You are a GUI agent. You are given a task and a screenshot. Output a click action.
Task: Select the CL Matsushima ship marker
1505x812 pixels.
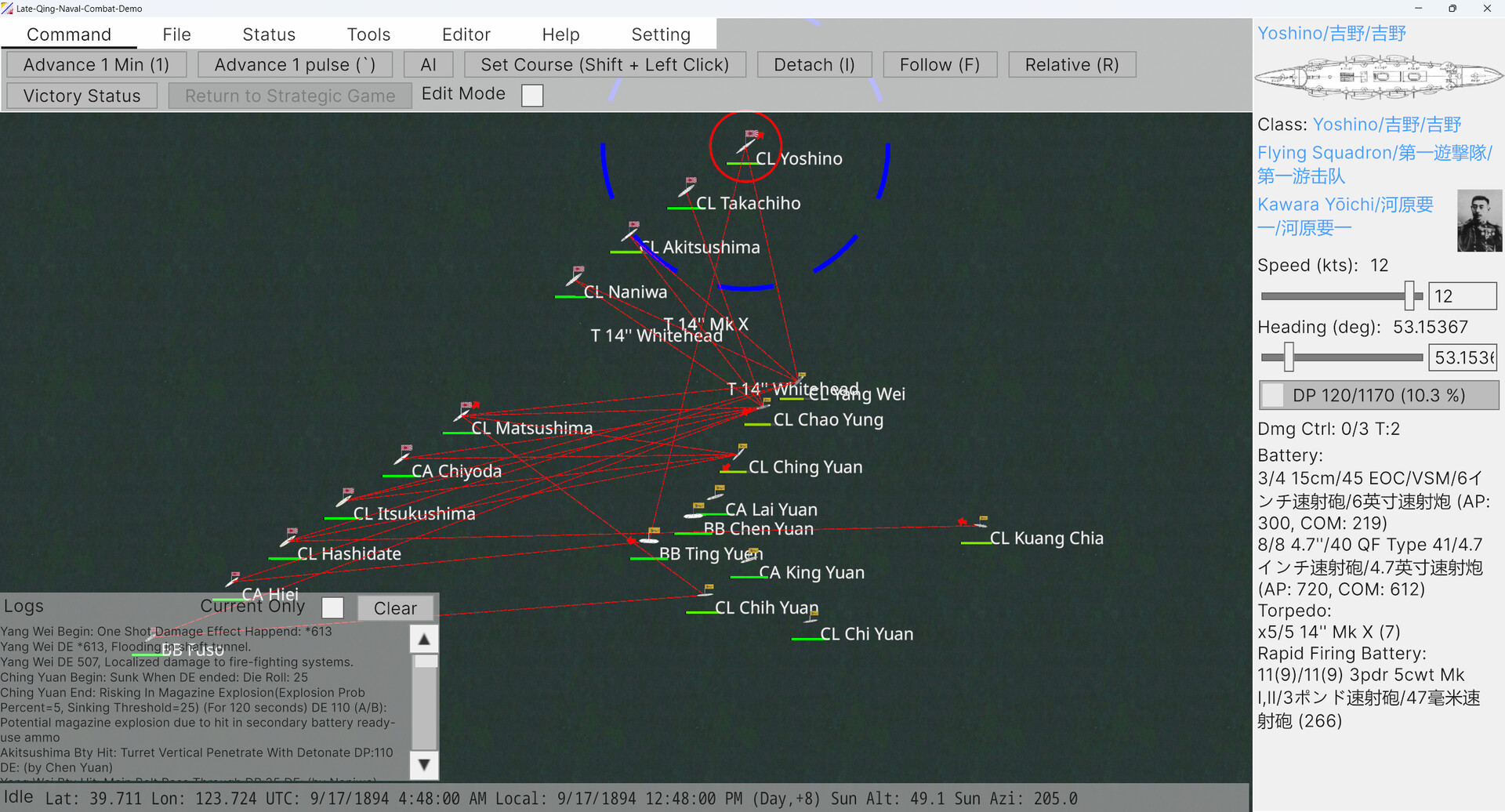(462, 413)
